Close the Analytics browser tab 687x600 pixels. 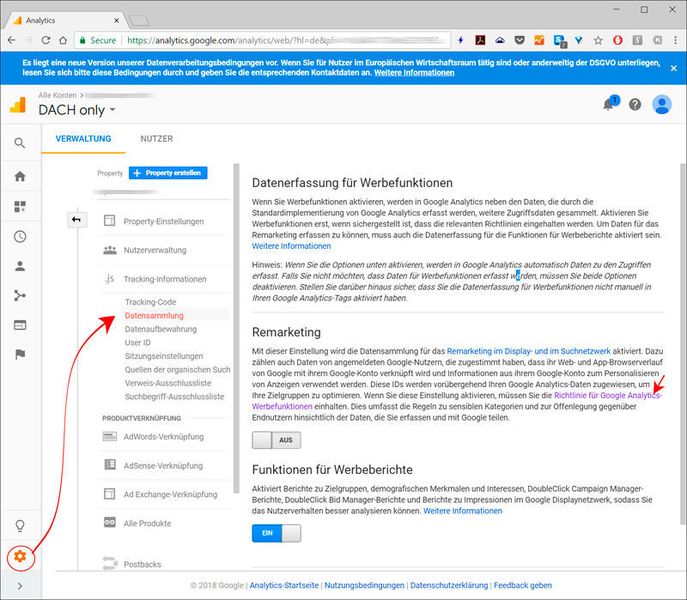coord(117,20)
